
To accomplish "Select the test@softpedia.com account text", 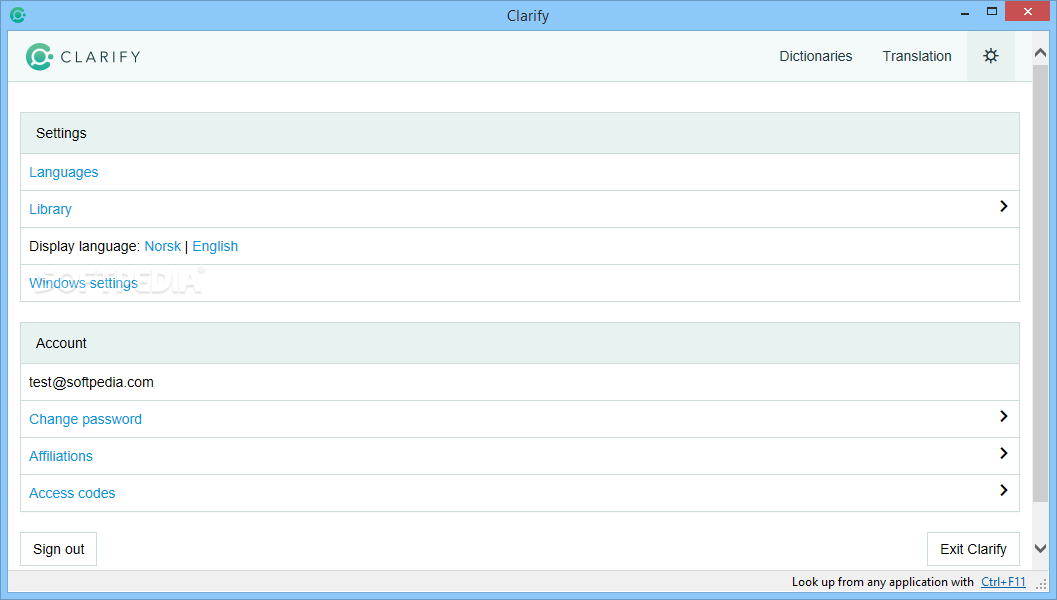I will click(91, 382).
